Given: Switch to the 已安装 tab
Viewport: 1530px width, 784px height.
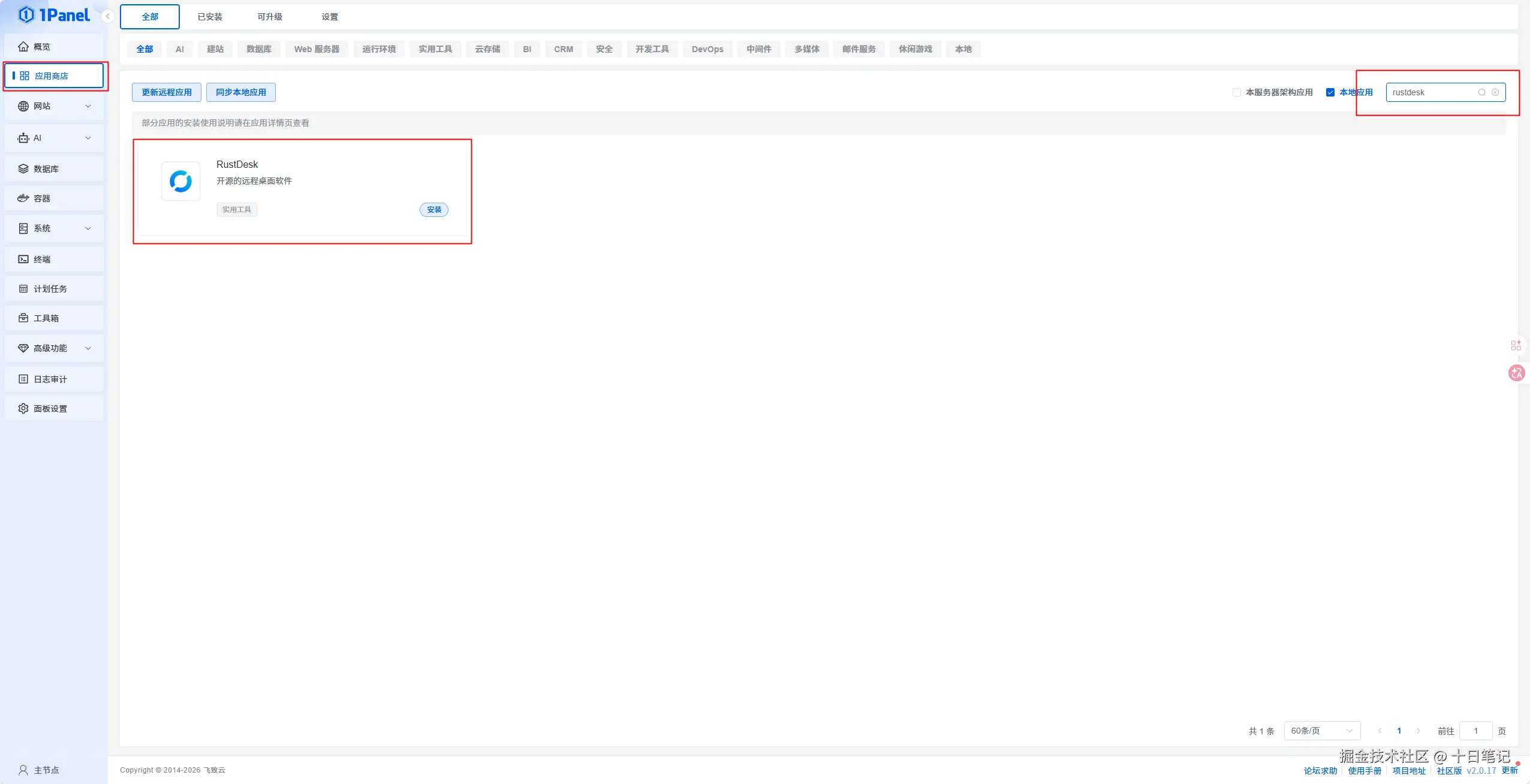Looking at the screenshot, I should click(x=210, y=17).
